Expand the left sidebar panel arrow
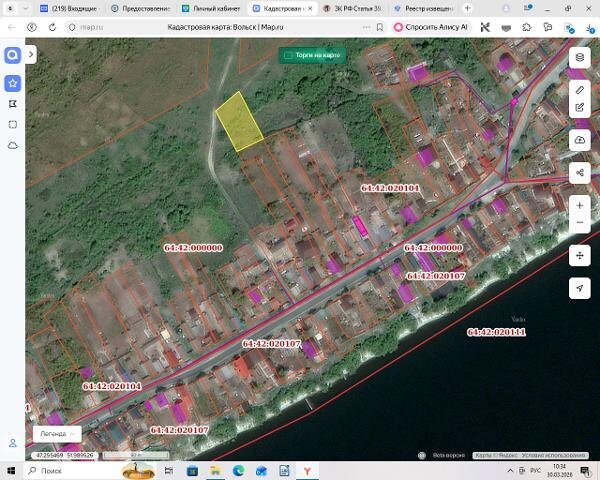This screenshot has height=480, width=600. coord(31,55)
